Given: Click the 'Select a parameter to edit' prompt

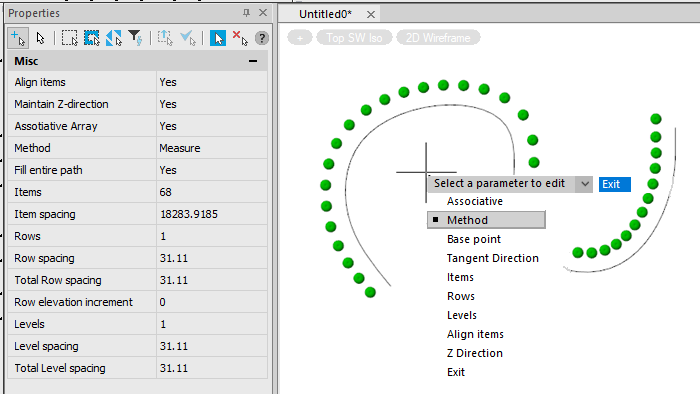Looking at the screenshot, I should pyautogui.click(x=499, y=183).
